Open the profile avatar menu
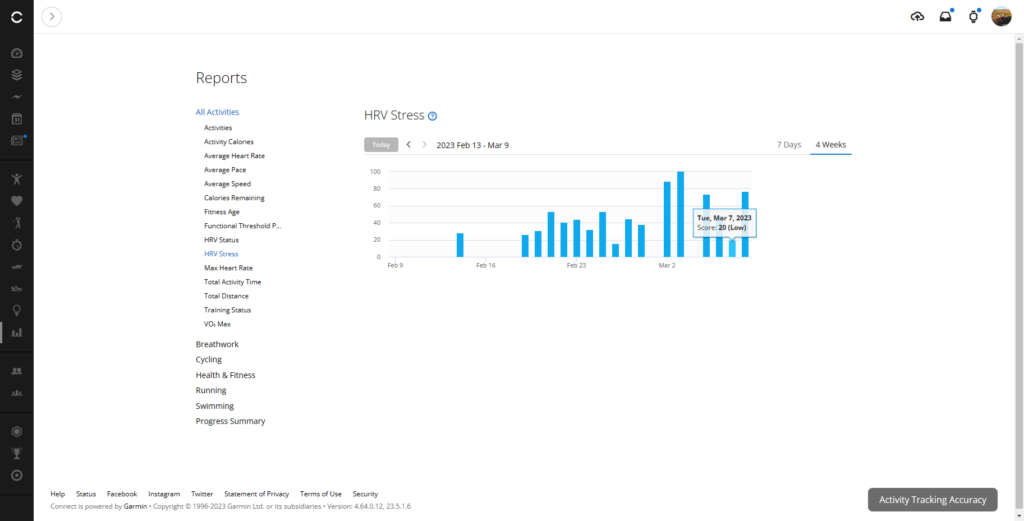The width and height of the screenshot is (1024, 521). [x=1001, y=16]
